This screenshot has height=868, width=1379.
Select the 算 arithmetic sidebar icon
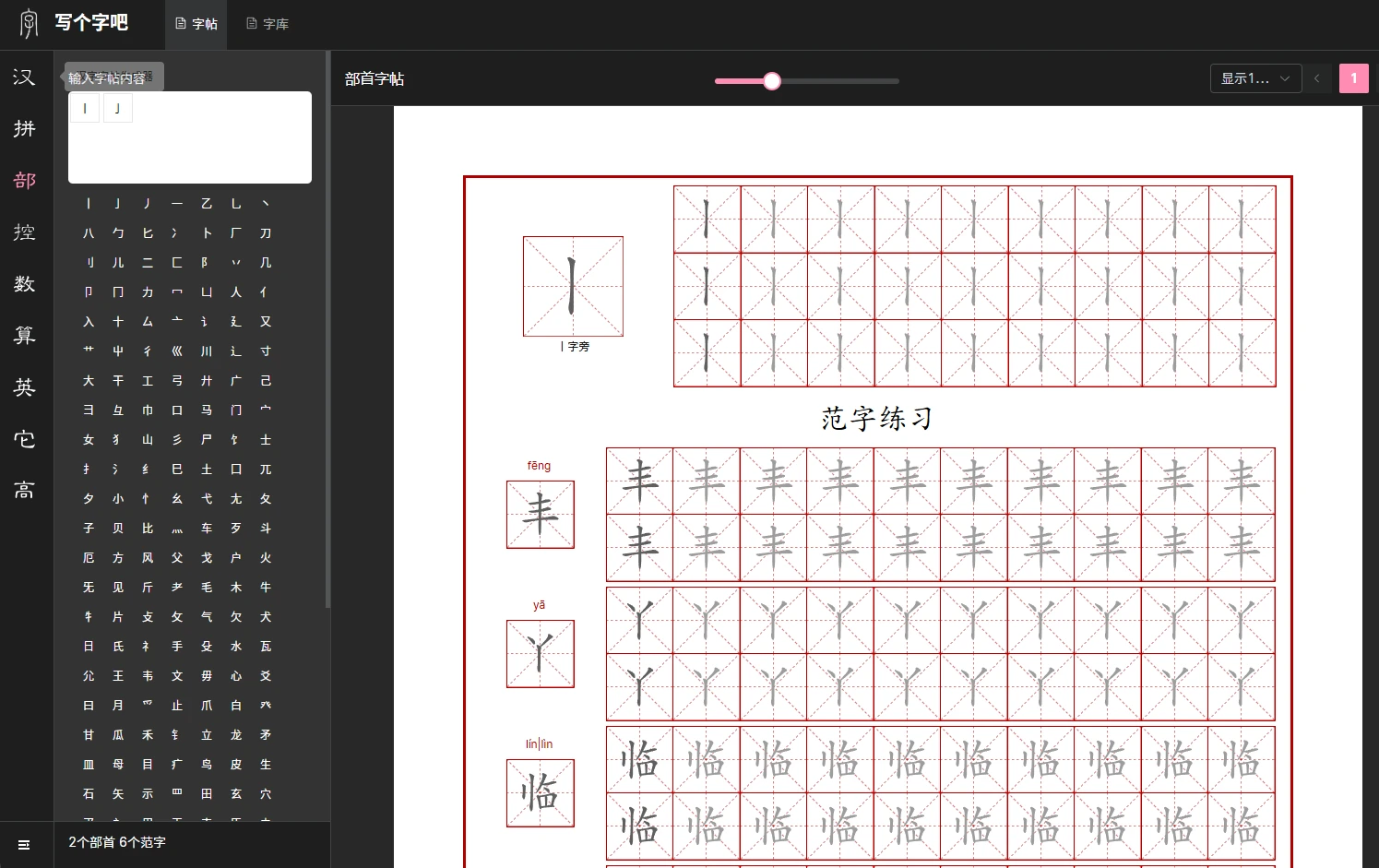coord(25,336)
